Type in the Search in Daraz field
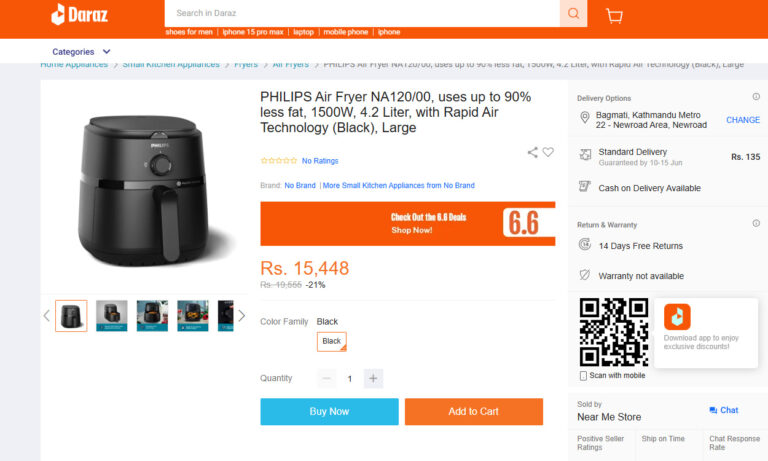This screenshot has height=461, width=768. point(360,13)
